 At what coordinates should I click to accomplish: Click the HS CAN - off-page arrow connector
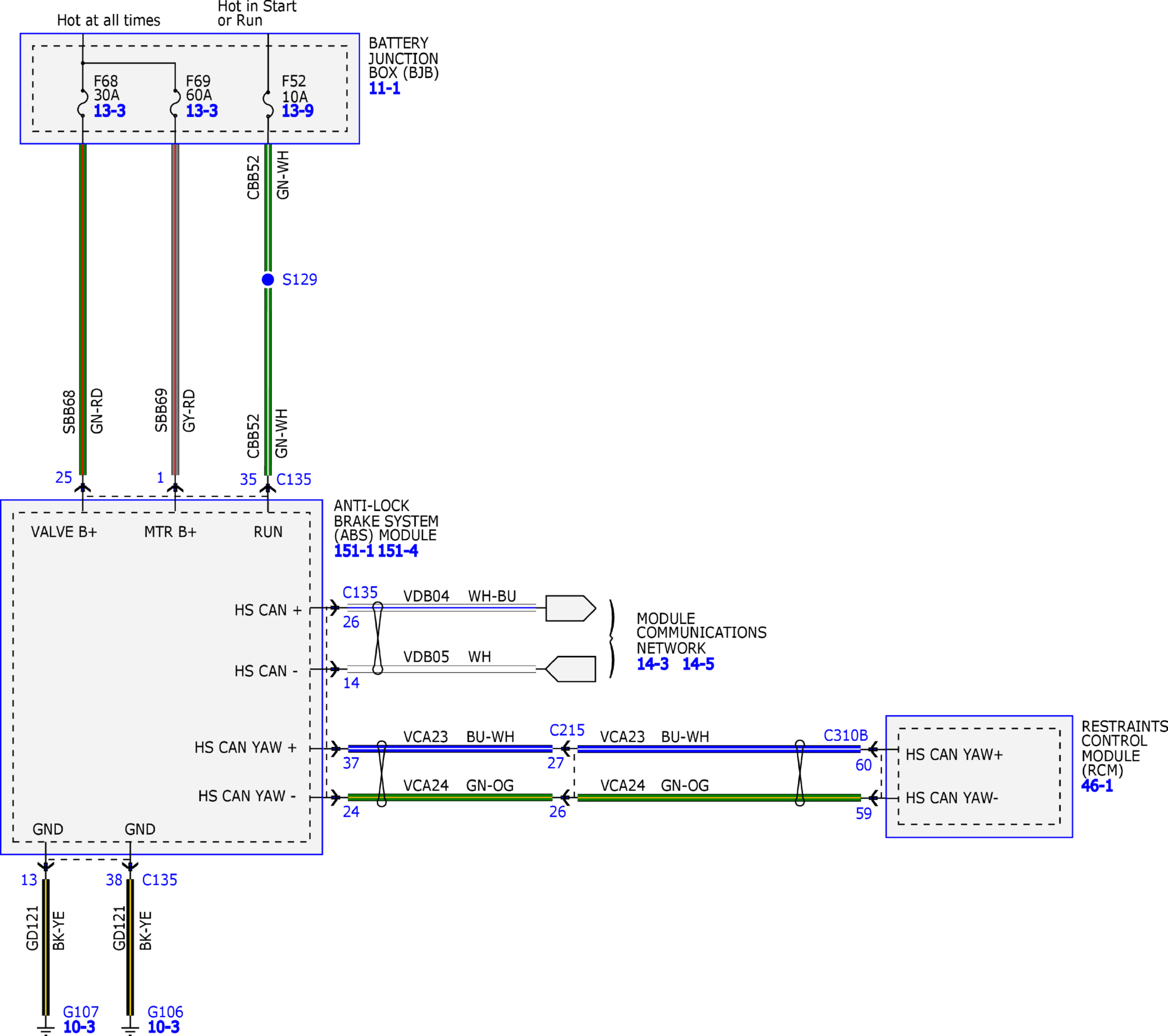point(570,669)
